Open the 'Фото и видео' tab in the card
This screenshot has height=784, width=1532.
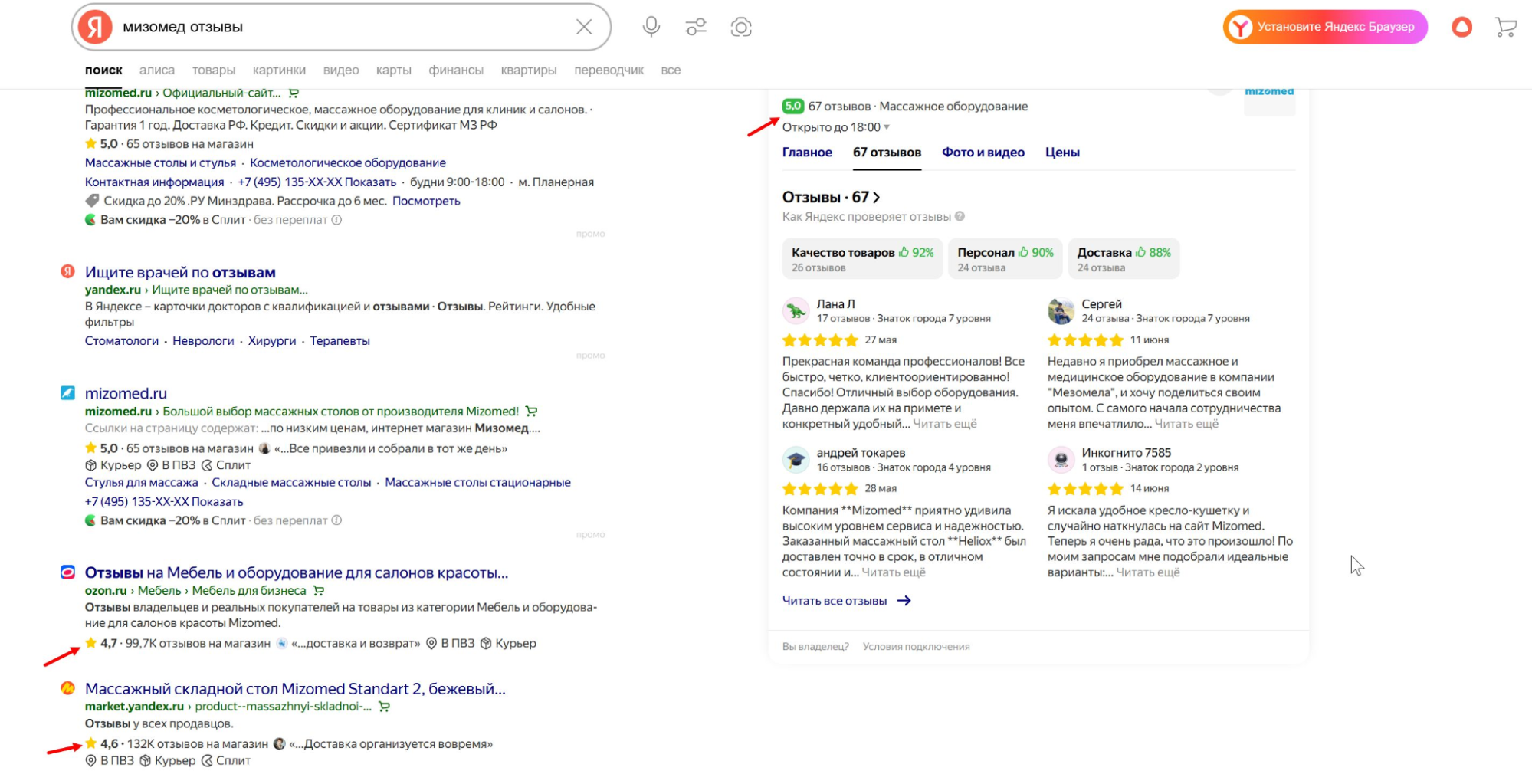click(x=984, y=152)
